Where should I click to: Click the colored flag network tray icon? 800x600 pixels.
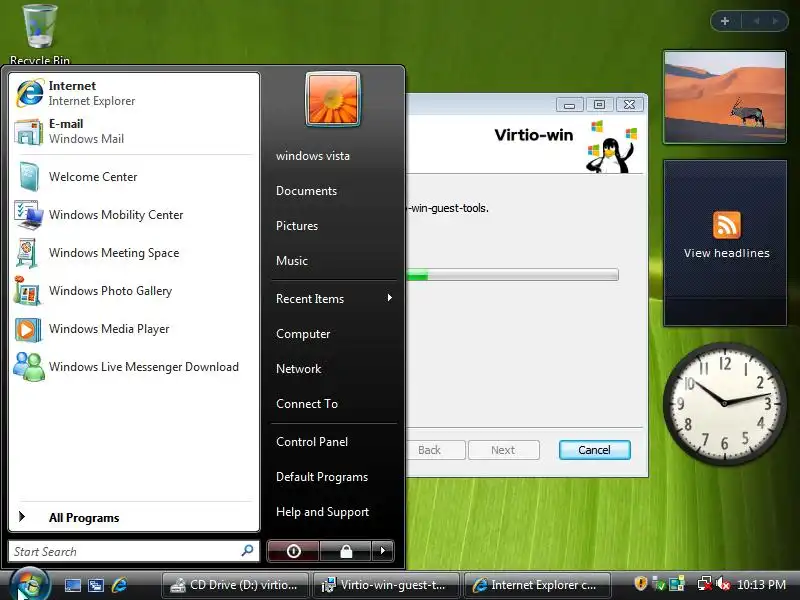[677, 584]
